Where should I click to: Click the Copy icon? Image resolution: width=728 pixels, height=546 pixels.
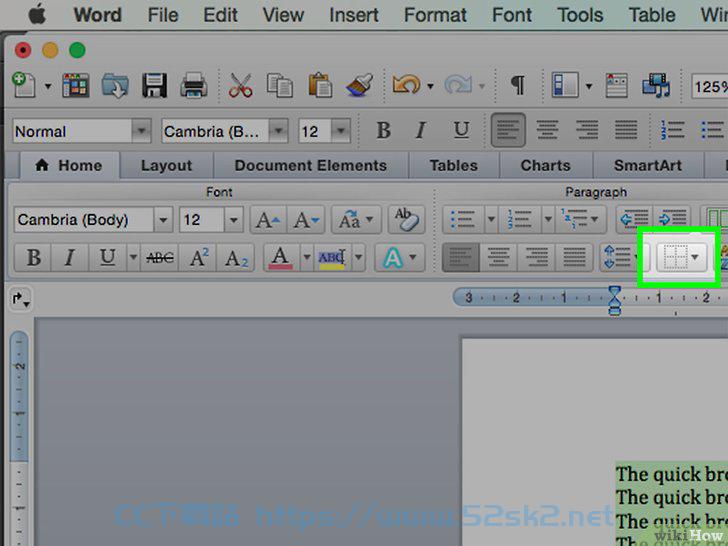[x=280, y=85]
